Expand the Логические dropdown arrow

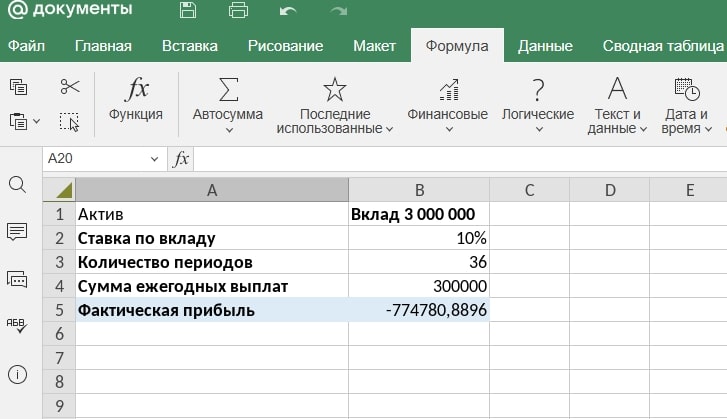539,130
